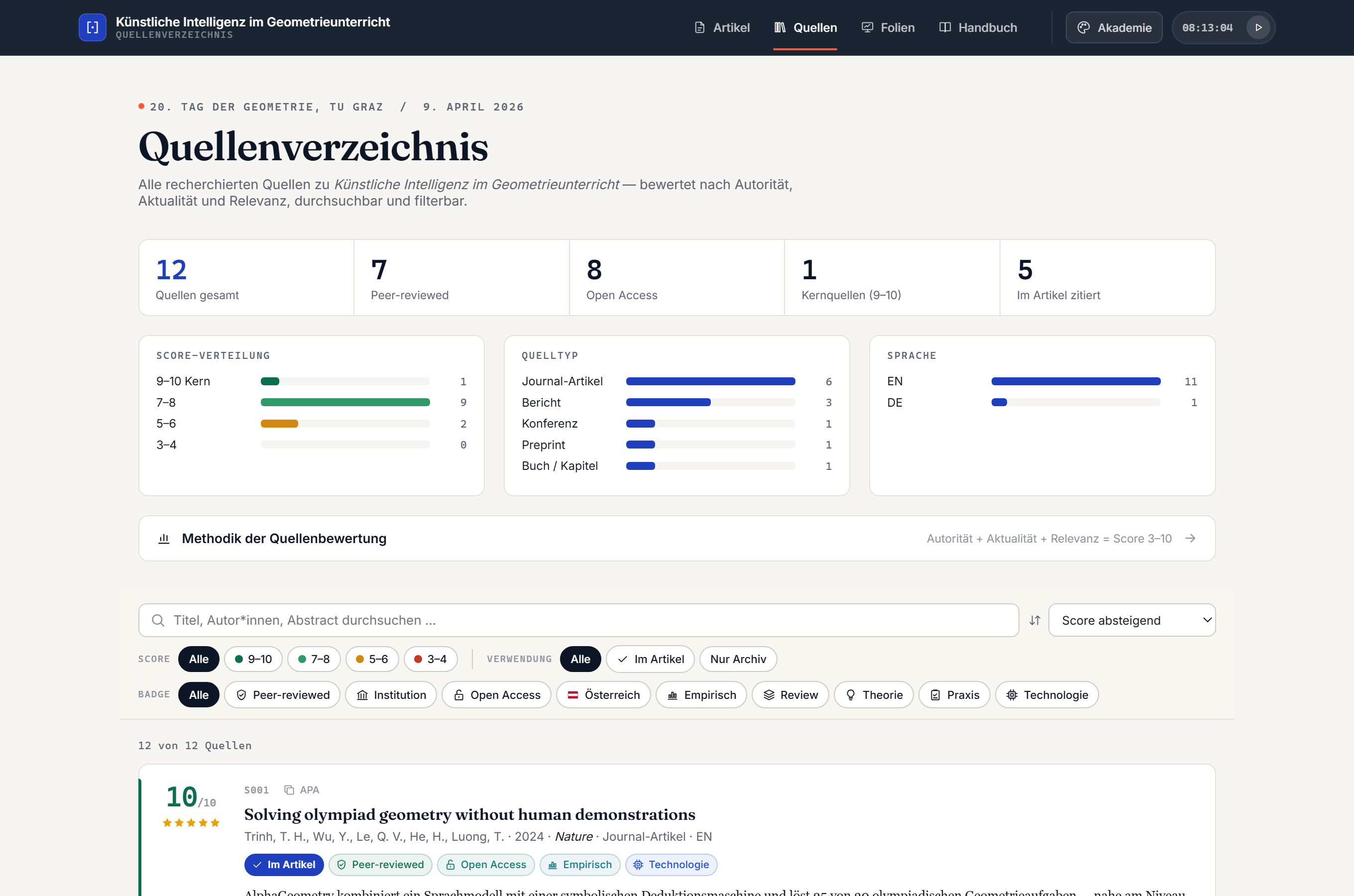Viewport: 1354px width, 896px height.
Task: Open source title Solving olympiad geometry
Action: (469, 814)
